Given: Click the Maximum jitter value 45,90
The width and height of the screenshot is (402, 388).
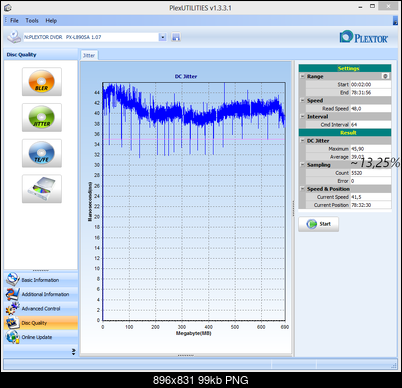Looking at the screenshot, I should tap(358, 149).
